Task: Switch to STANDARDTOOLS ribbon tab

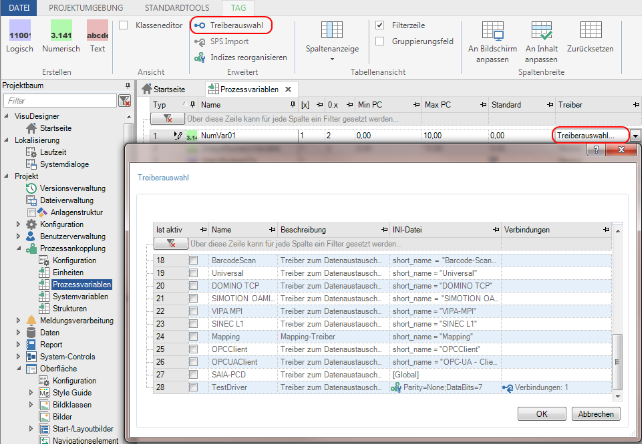Action: [177, 8]
